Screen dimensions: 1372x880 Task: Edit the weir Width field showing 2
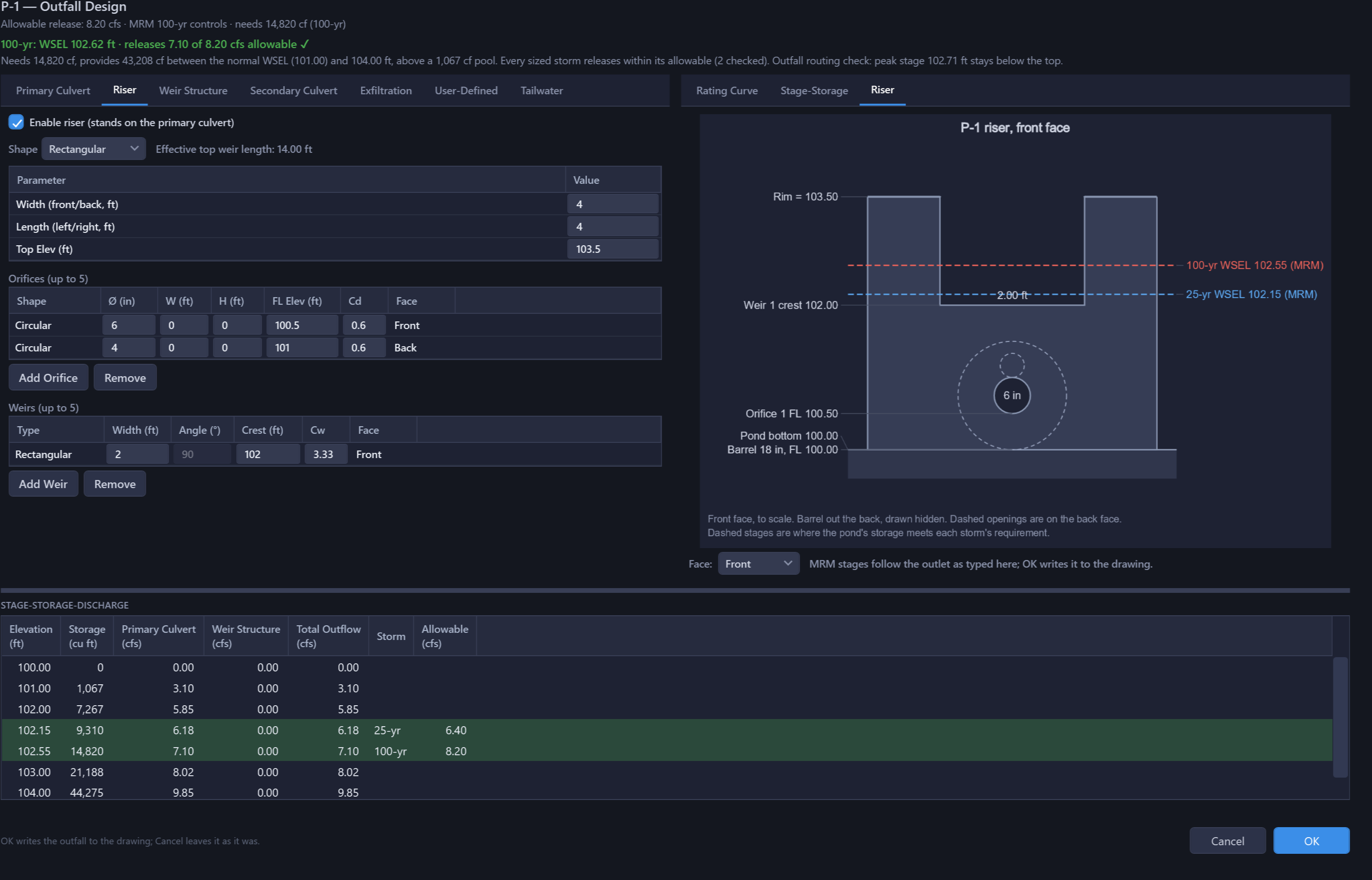[137, 454]
